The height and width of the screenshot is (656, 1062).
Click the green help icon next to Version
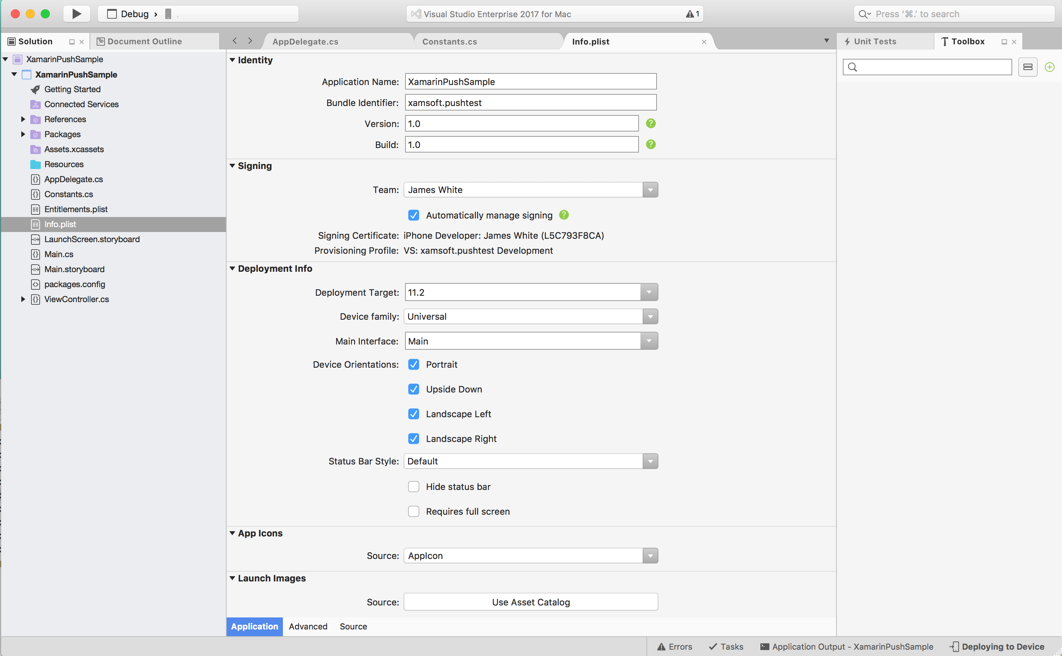pyautogui.click(x=651, y=123)
